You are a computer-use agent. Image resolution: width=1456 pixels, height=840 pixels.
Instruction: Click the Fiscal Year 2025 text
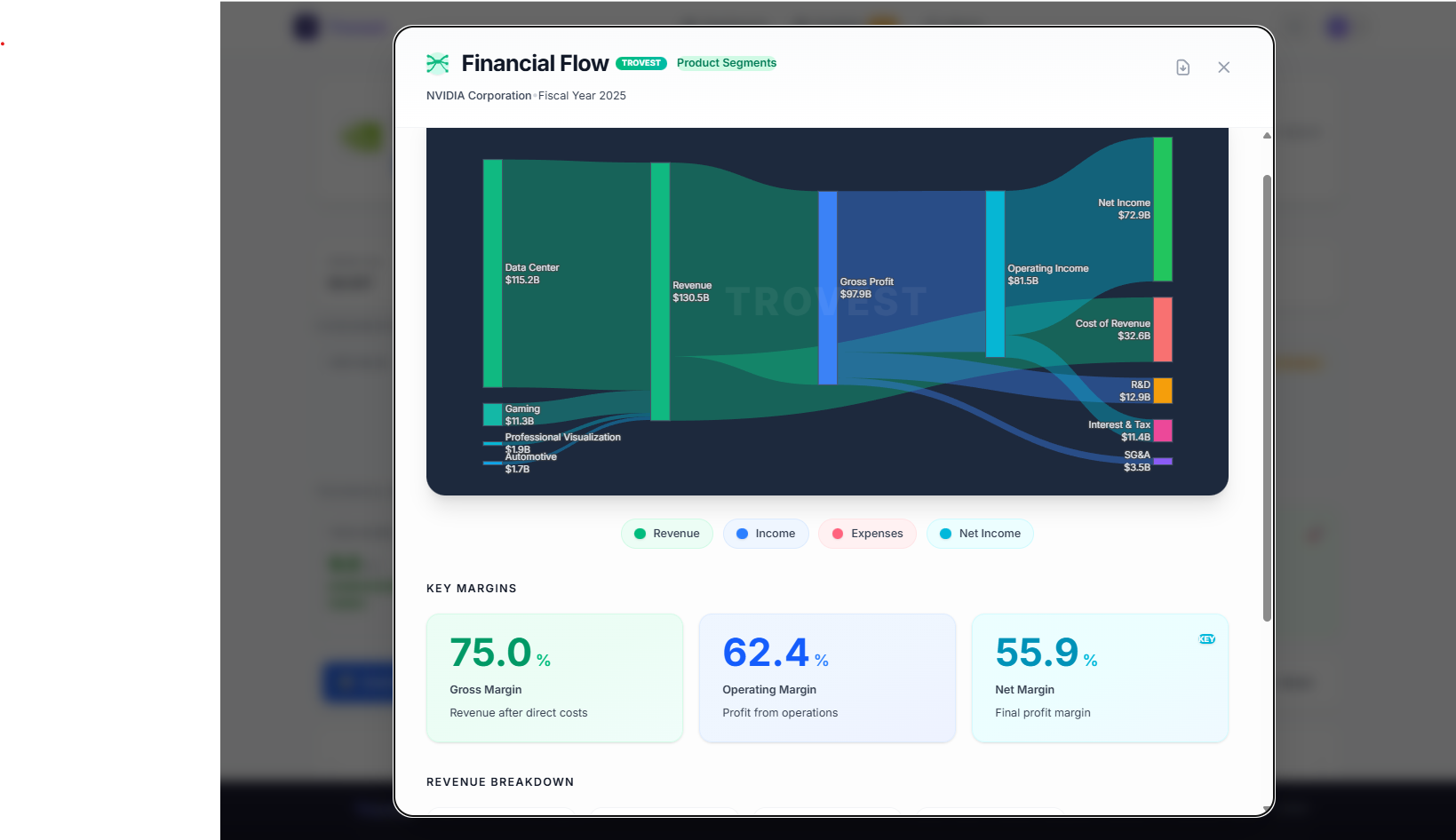[582, 96]
